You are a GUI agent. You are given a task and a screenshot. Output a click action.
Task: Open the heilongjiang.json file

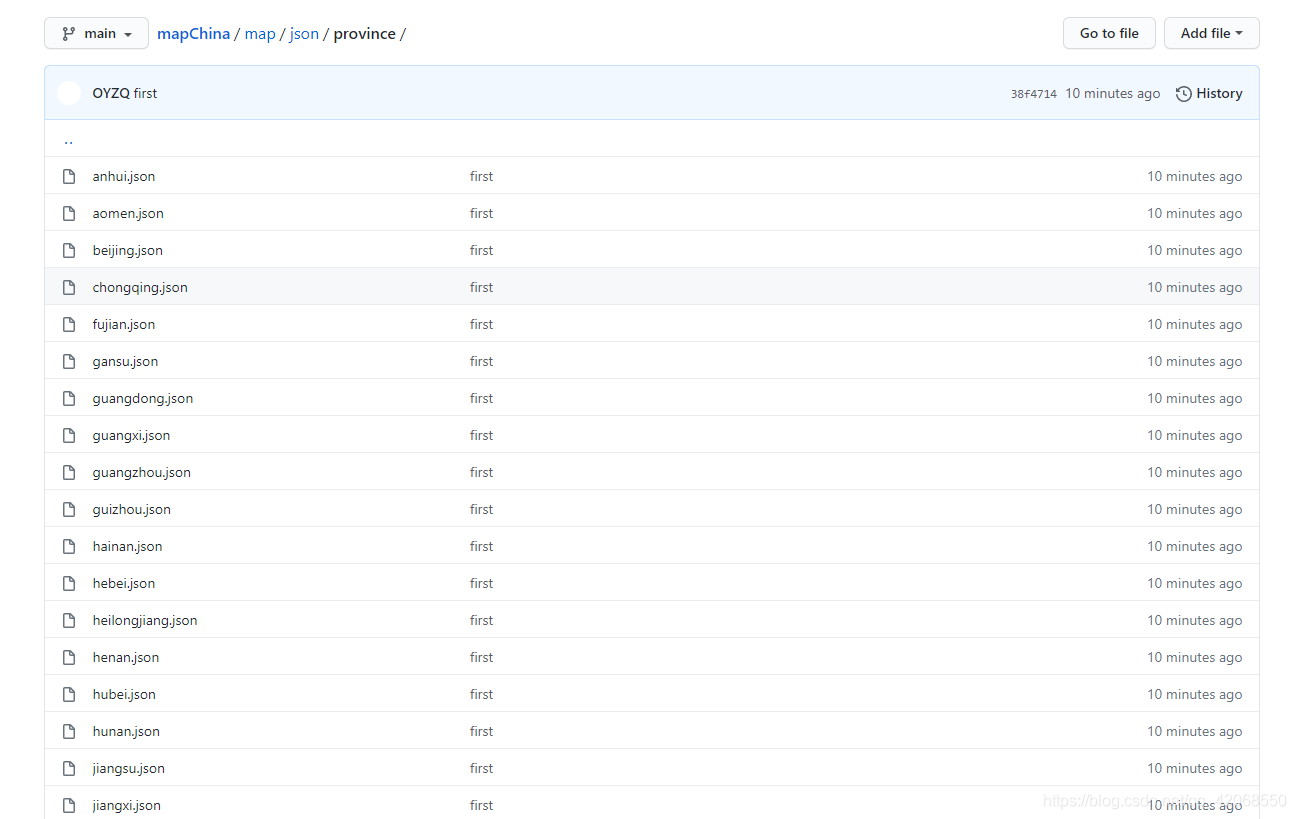pos(145,620)
